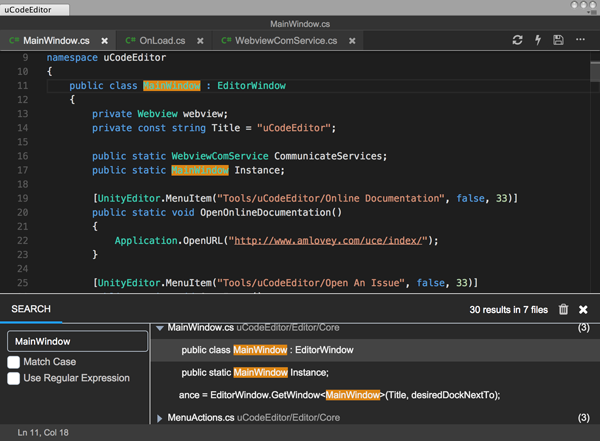Click highlighted MainWindow on line 11
This screenshot has width=600, height=441.
171,86
